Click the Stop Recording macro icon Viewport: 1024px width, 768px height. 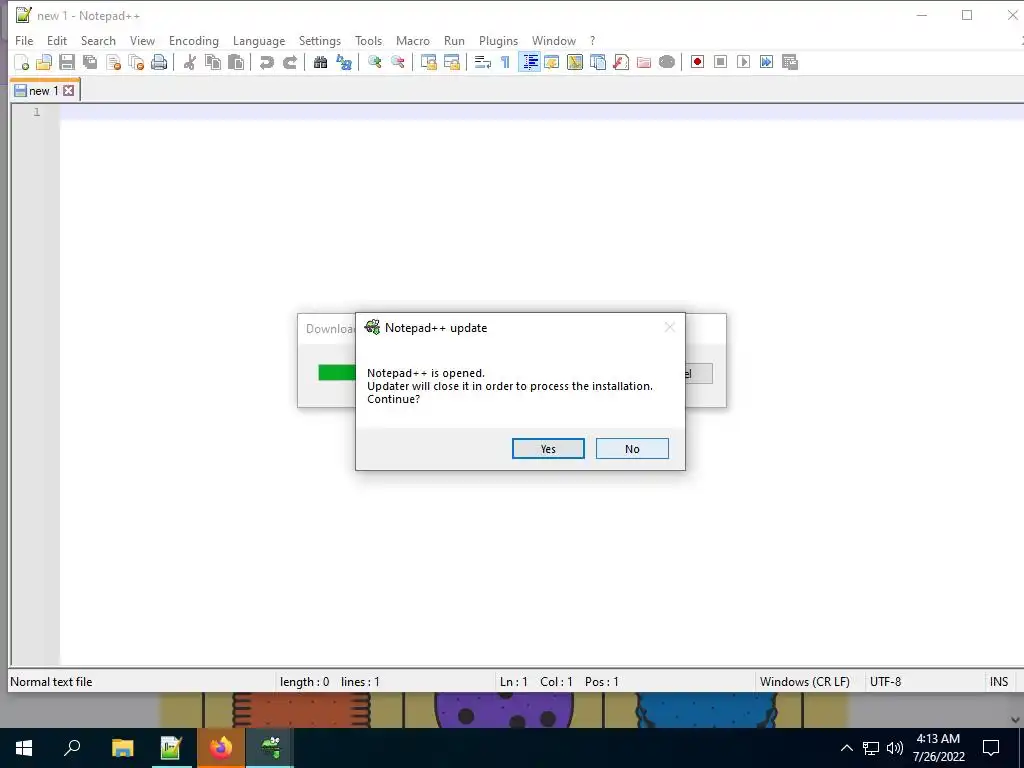[x=720, y=62]
